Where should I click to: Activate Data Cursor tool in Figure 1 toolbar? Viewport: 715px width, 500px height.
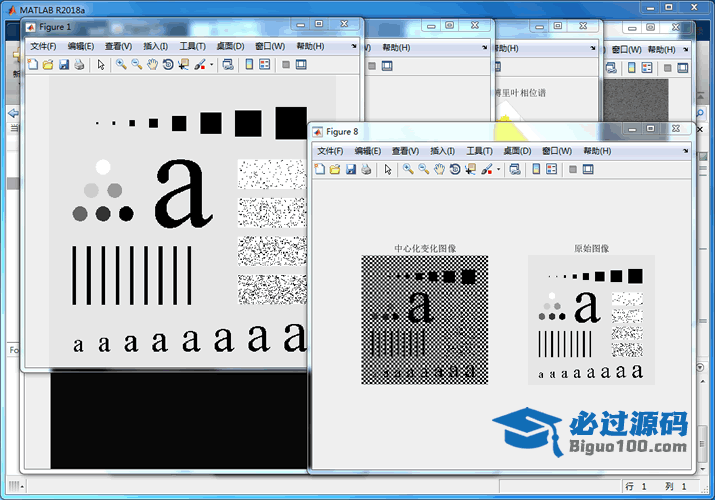pos(184,65)
